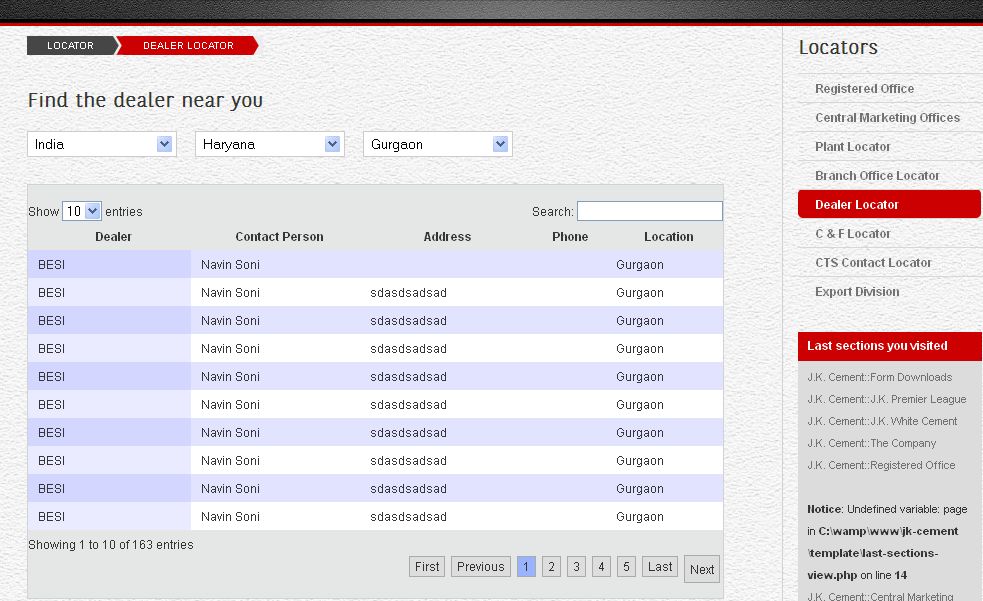
Task: Open the Plant Locator section
Action: [x=852, y=146]
